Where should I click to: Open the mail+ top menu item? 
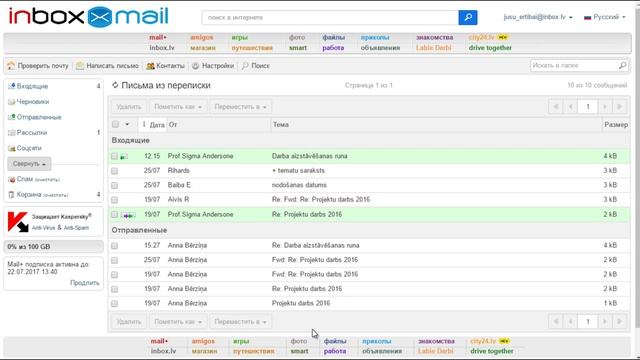tap(158, 37)
